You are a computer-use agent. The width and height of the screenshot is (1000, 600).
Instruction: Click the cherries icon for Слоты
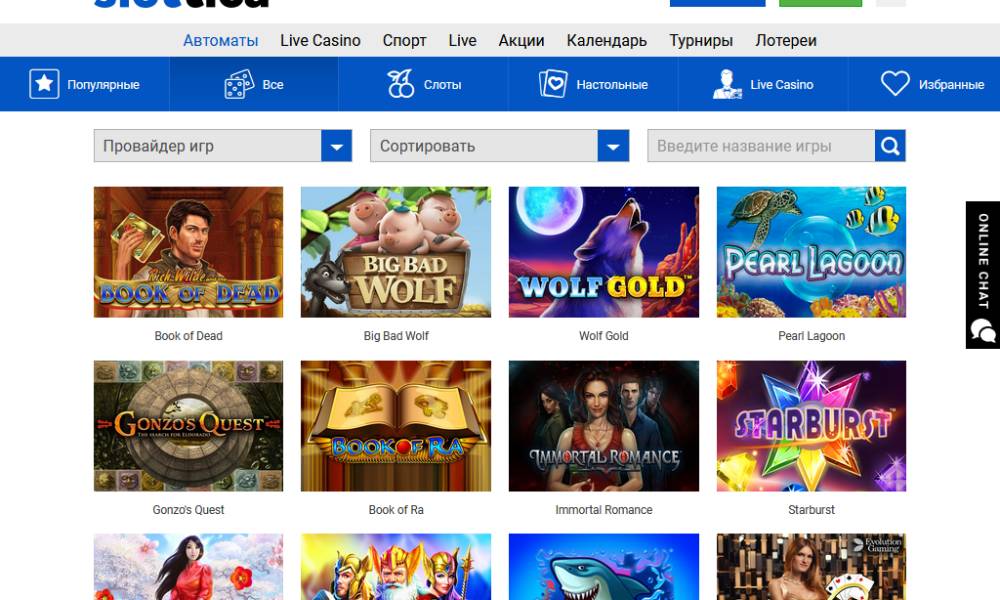(401, 84)
